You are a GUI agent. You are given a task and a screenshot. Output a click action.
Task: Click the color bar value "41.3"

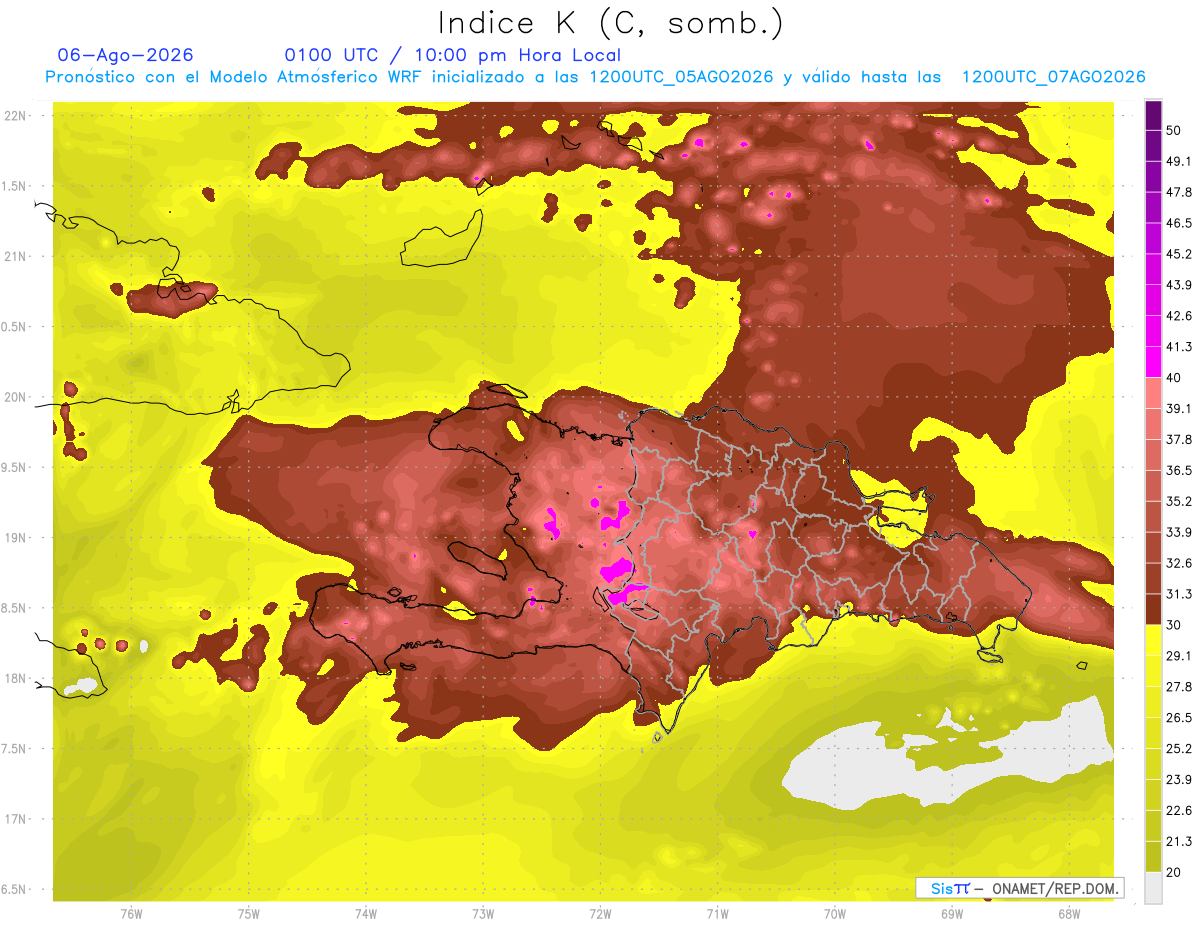[x=1178, y=347]
